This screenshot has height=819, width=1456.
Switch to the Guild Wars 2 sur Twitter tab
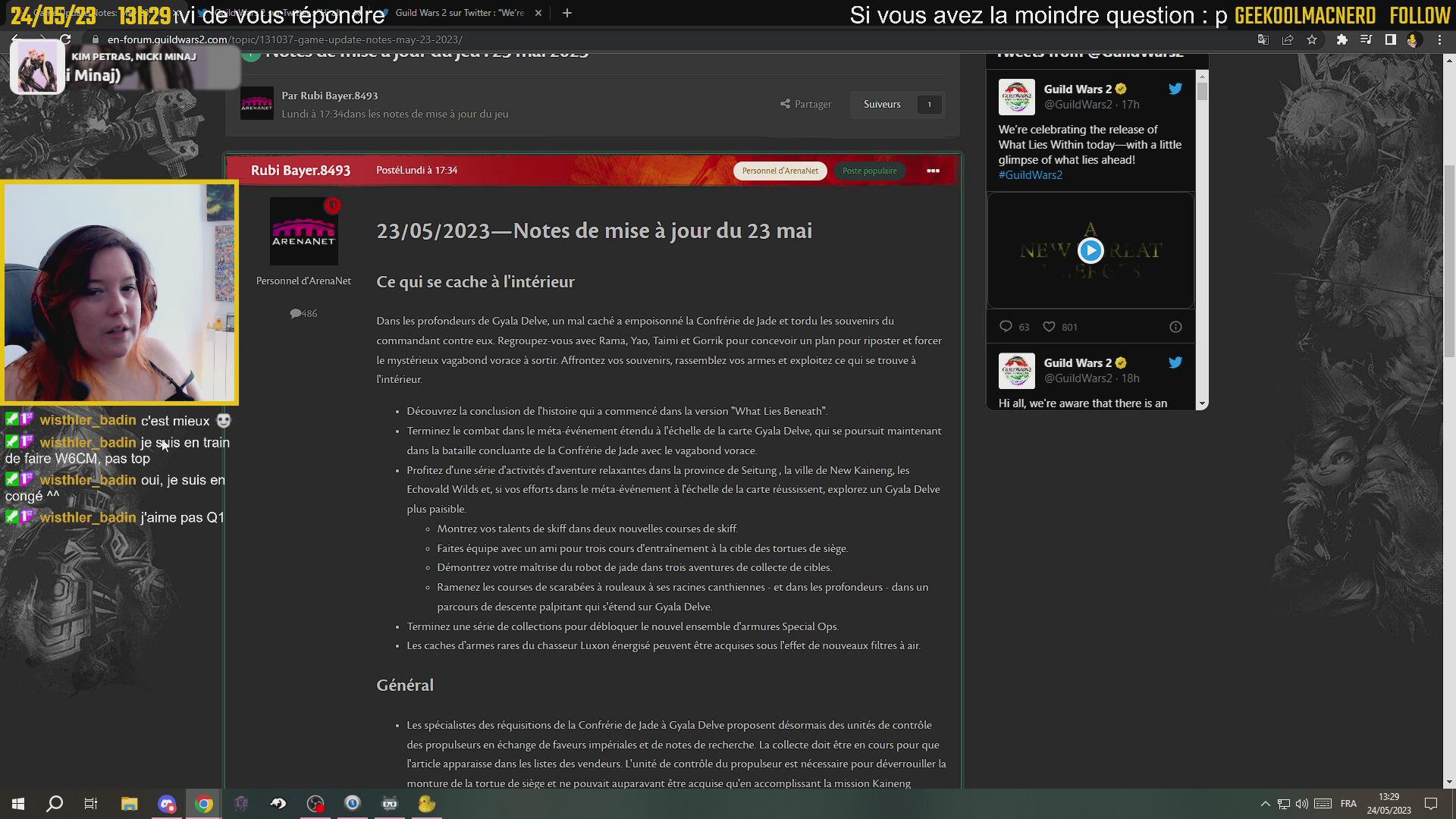(460, 13)
